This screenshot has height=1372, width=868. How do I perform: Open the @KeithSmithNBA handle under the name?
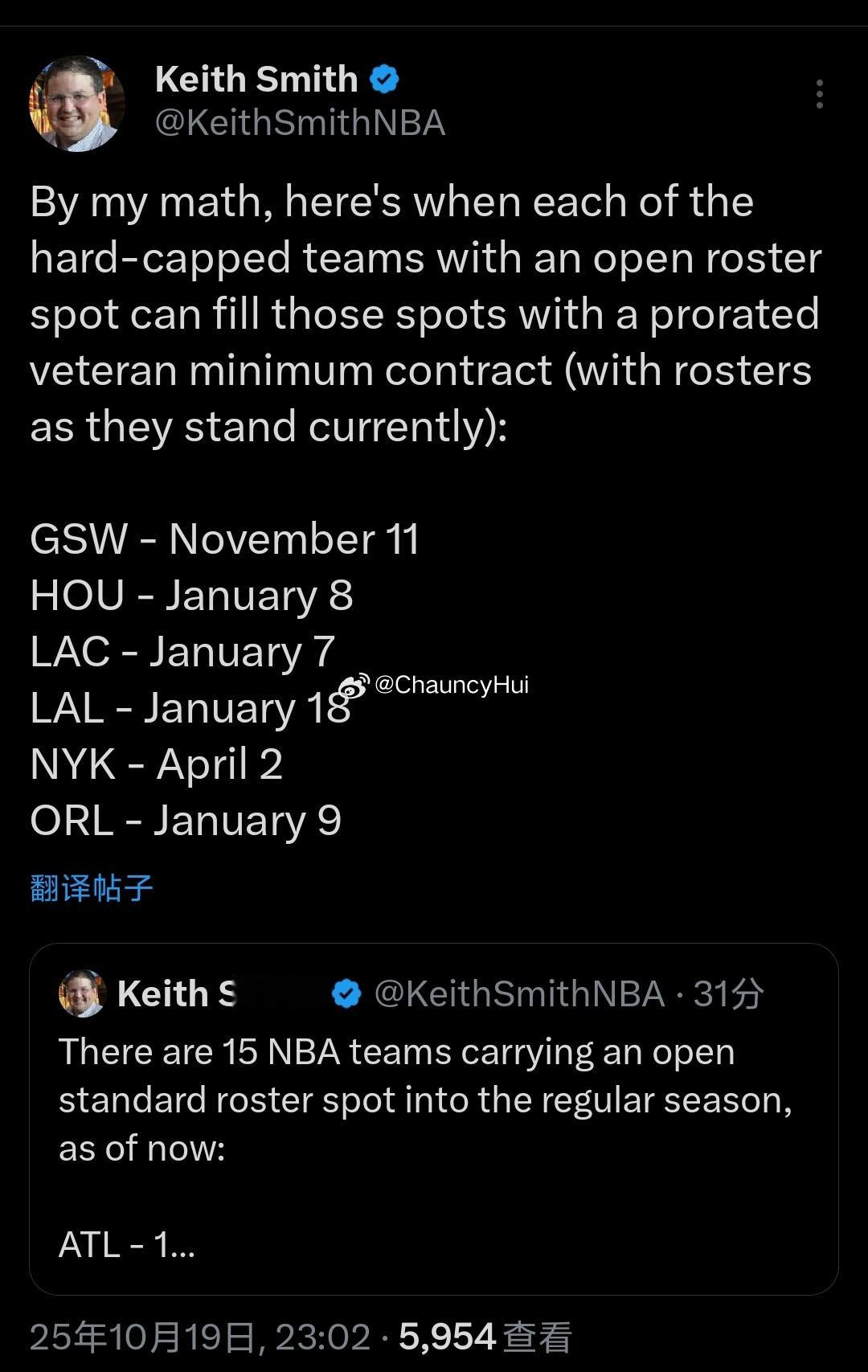[299, 123]
